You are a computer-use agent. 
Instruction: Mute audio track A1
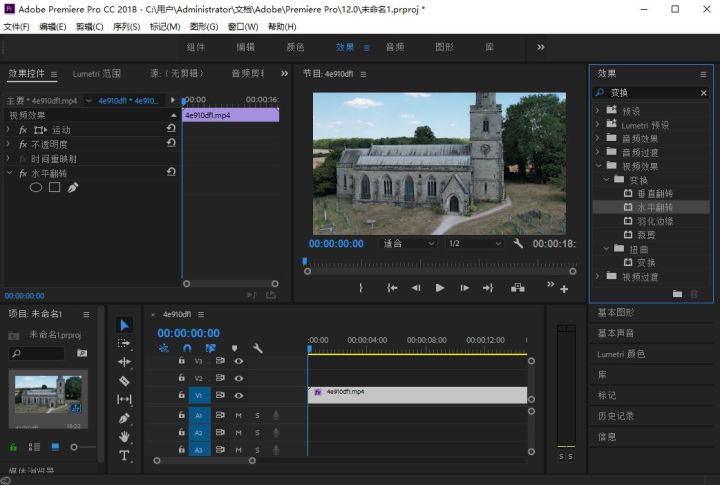(239, 415)
